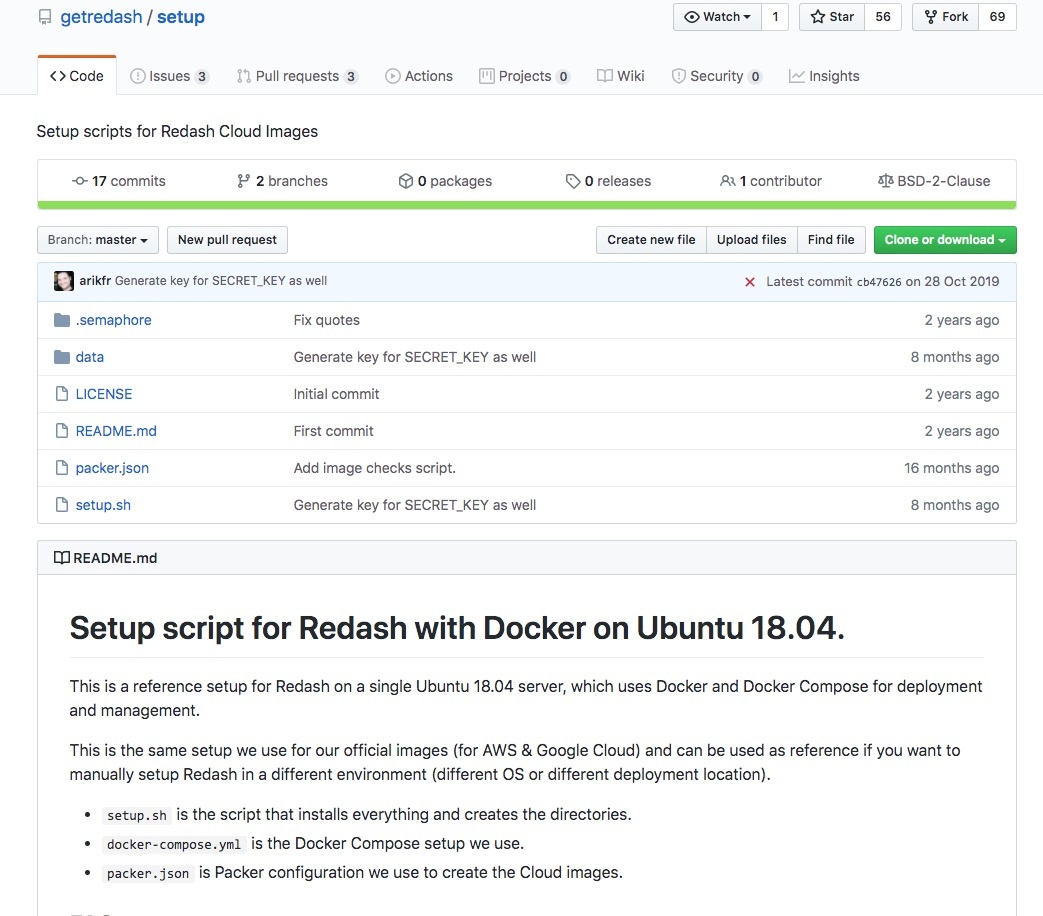Image resolution: width=1043 pixels, height=916 pixels.
Task: Open the Pull requests tab
Action: pos(297,76)
